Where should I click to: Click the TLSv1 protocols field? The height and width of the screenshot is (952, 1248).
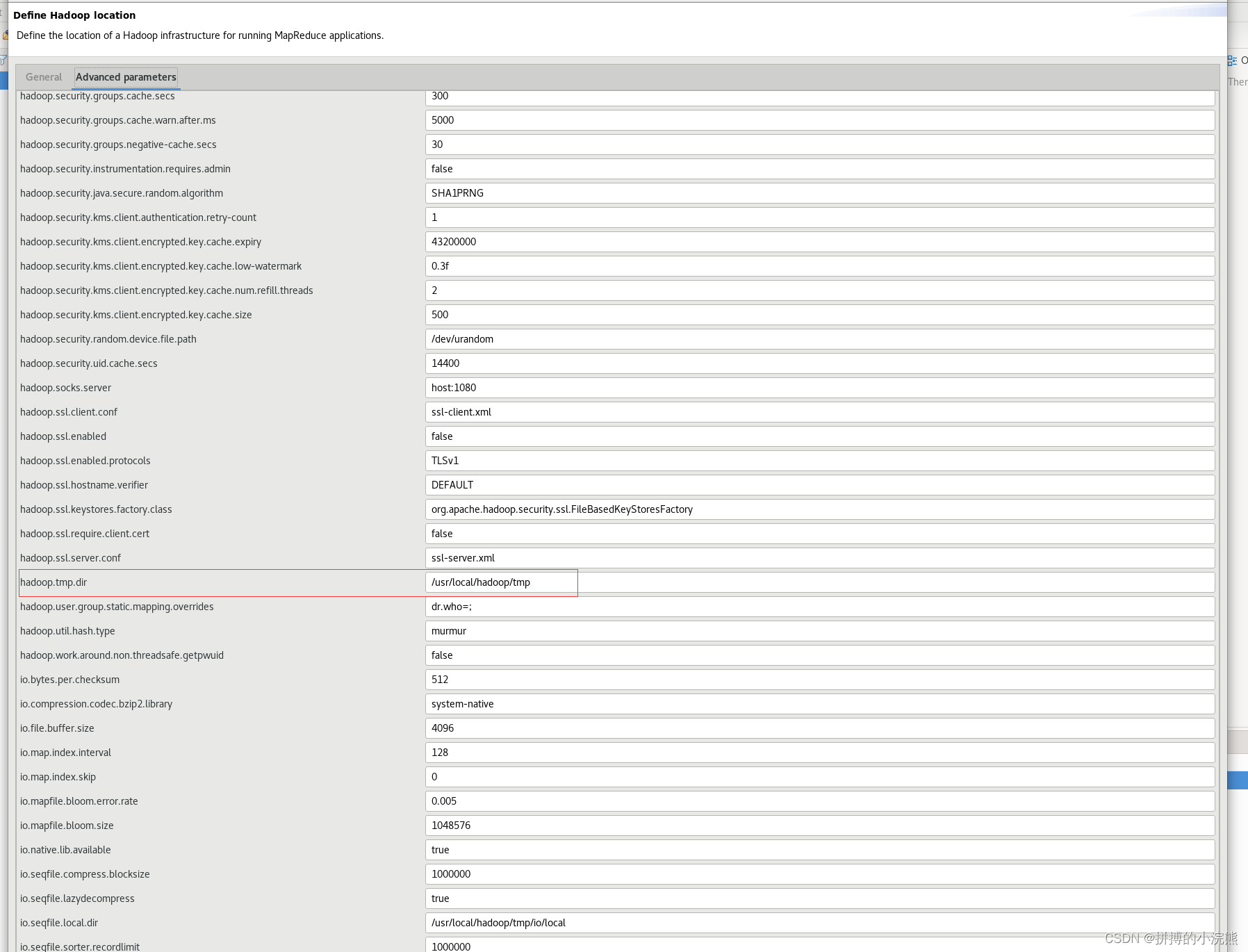(820, 461)
